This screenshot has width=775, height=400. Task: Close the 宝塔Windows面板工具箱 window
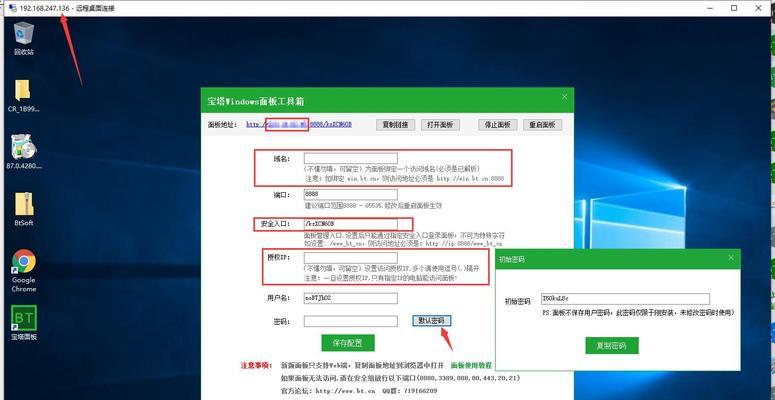pyautogui.click(x=564, y=97)
